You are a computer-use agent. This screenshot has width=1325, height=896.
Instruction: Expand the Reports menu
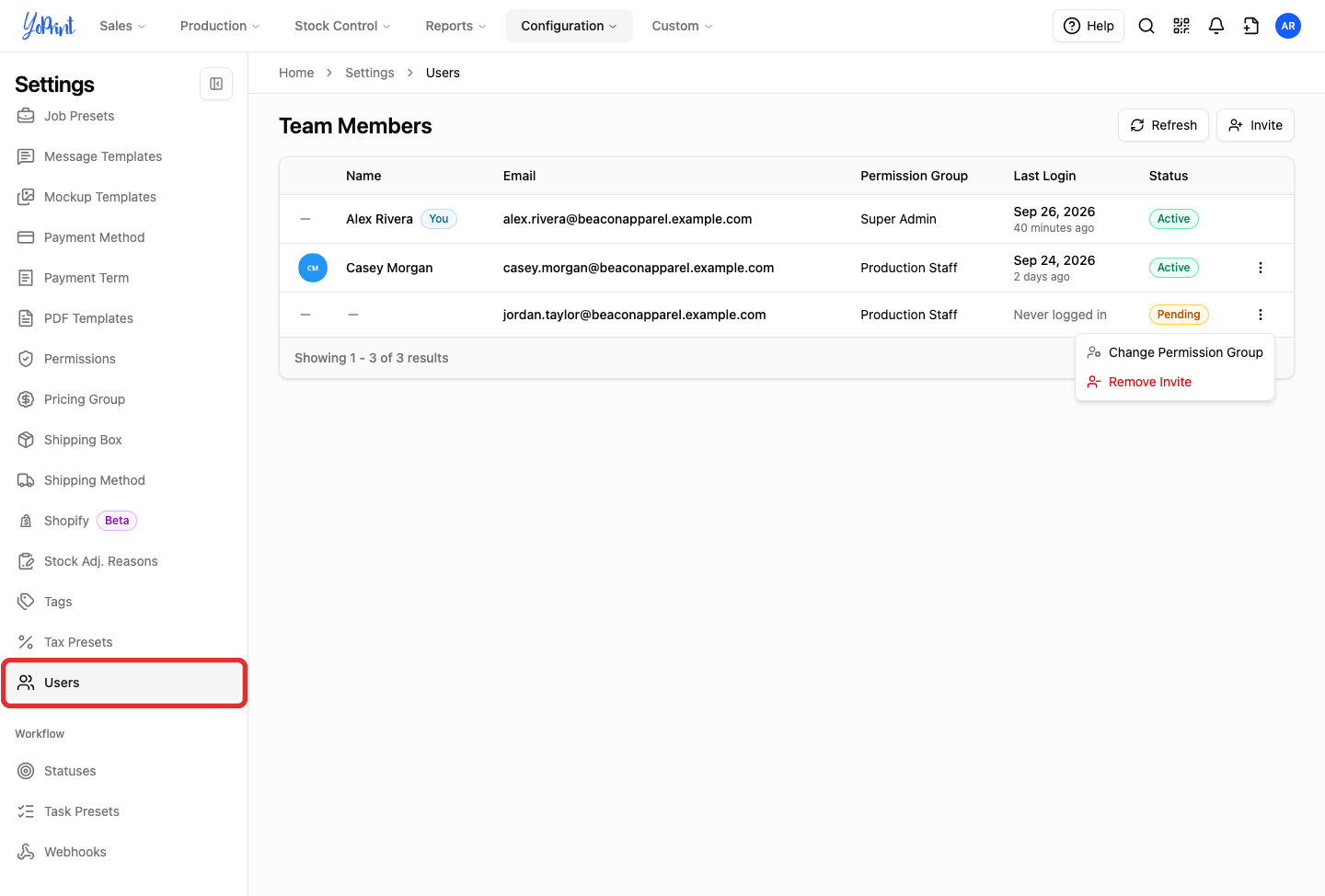click(x=455, y=26)
